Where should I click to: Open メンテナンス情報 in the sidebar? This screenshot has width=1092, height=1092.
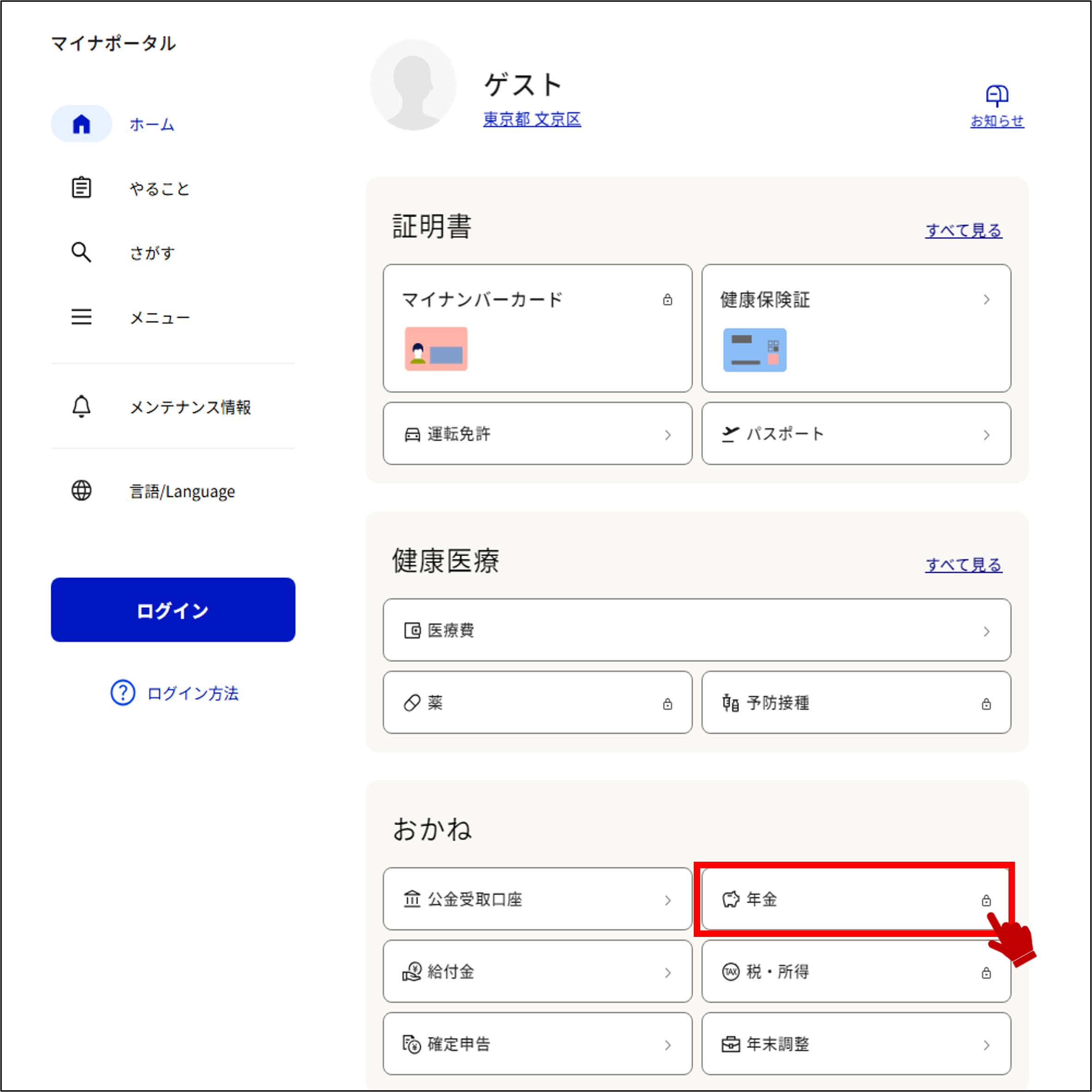click(x=191, y=407)
